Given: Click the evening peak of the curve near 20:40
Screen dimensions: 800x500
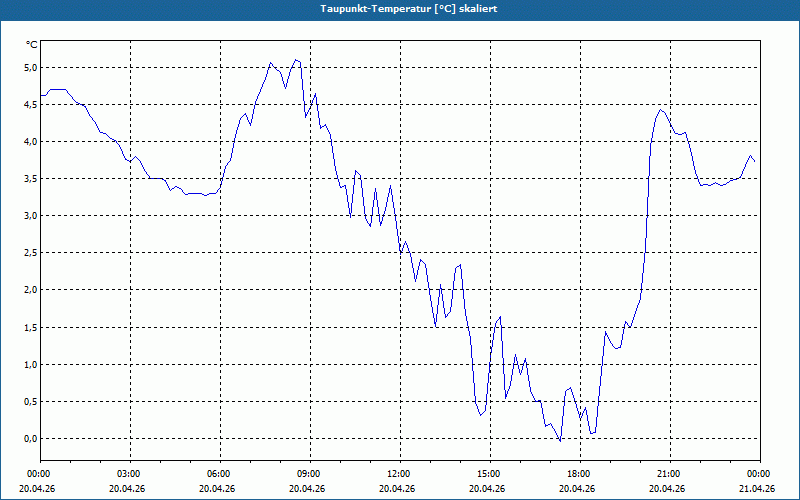Looking at the screenshot, I should (x=661, y=109).
